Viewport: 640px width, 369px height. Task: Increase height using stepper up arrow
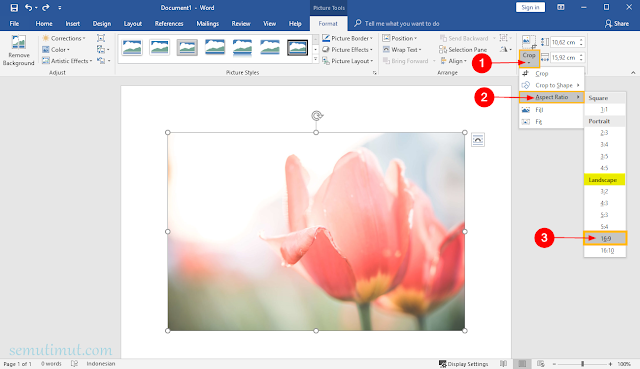[581, 40]
